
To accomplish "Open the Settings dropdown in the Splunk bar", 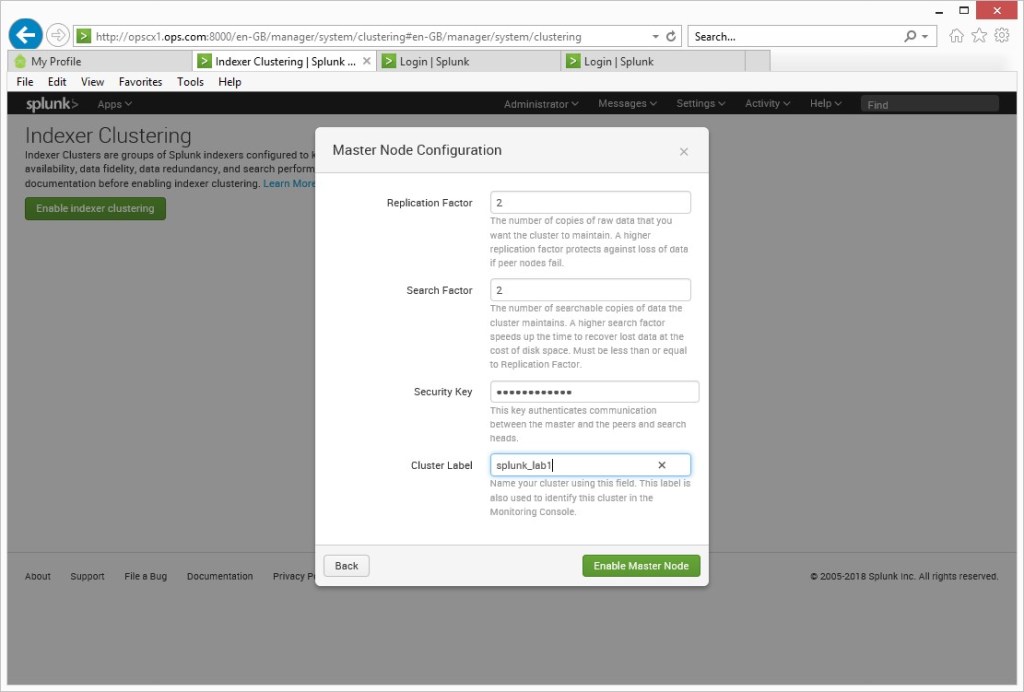I will [702, 103].
